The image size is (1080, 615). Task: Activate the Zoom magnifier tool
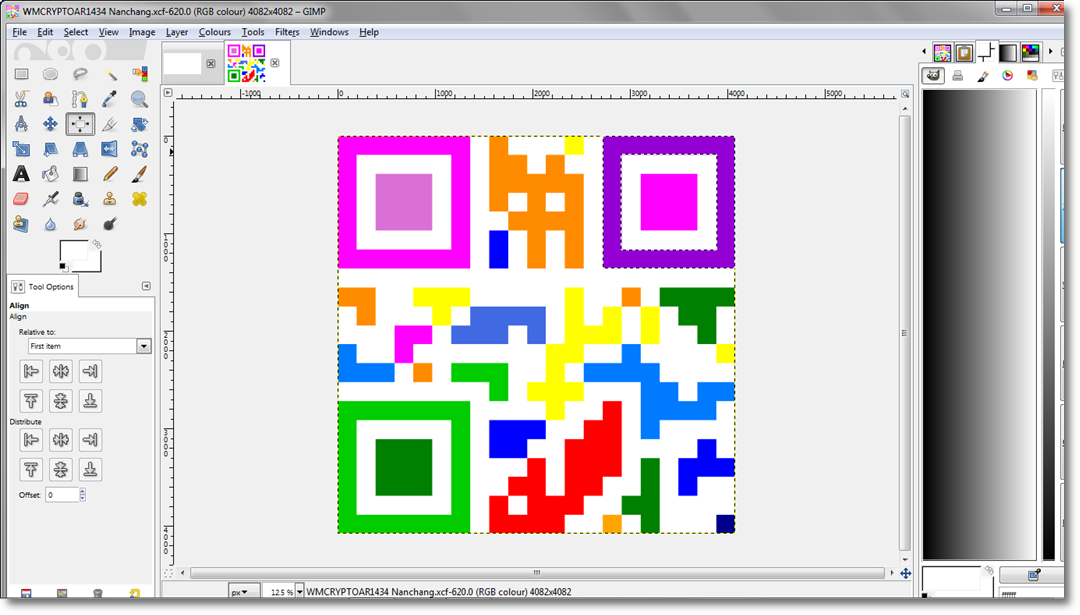[x=139, y=99]
